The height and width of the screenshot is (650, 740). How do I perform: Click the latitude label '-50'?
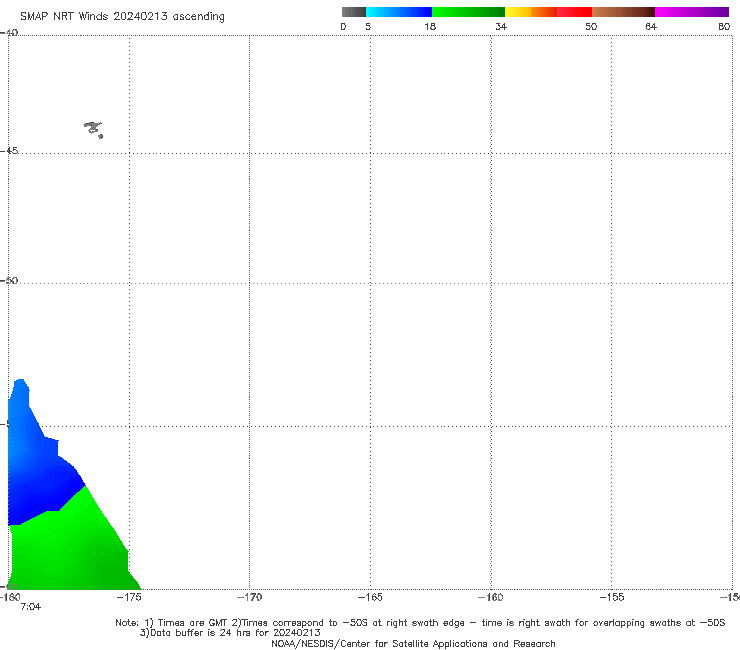tap(9, 280)
